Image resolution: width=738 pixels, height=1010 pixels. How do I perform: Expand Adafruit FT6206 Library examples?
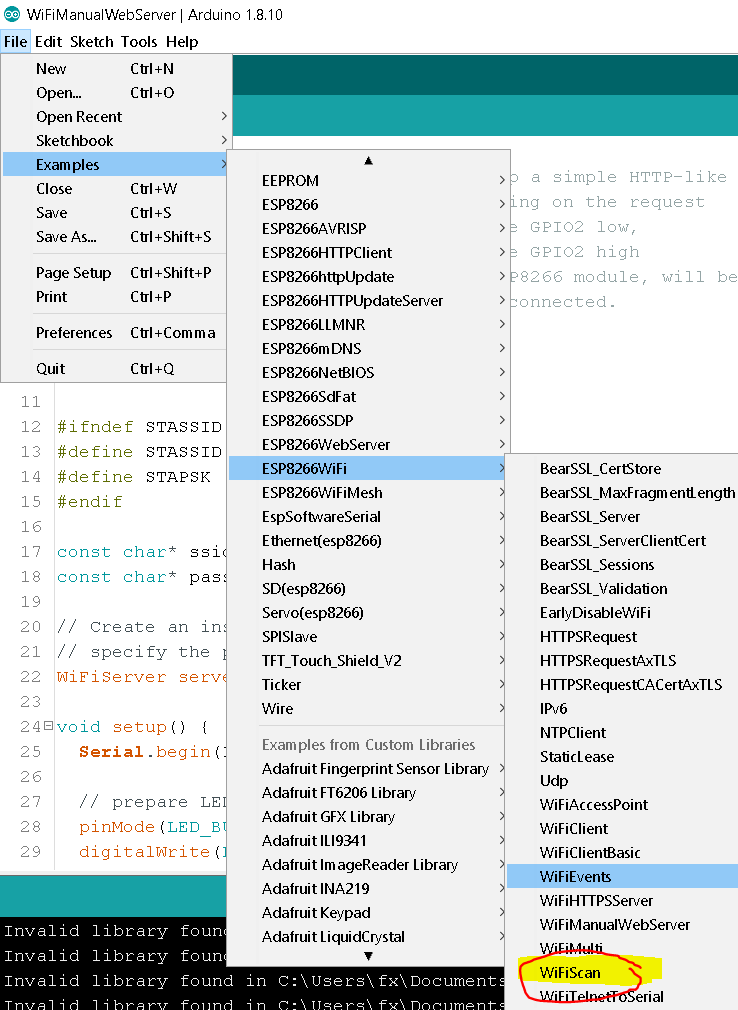pos(368,792)
